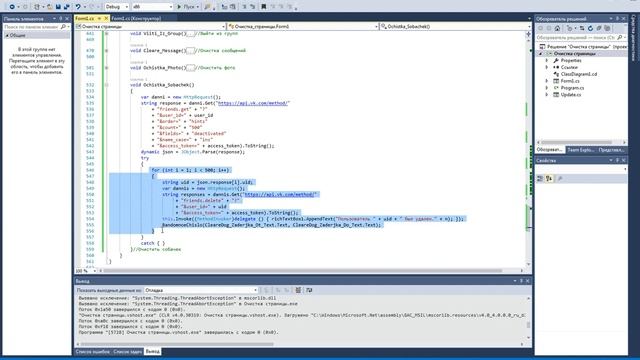This screenshot has width=640, height=360.
Task: Switch to Form1.cs [Конструктор] tab
Action: click(136, 18)
